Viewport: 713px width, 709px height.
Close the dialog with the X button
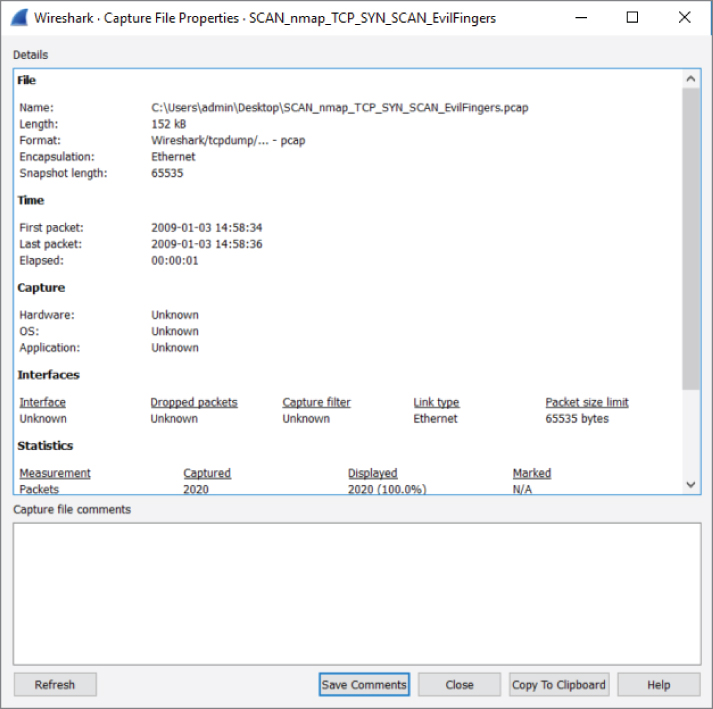click(684, 18)
